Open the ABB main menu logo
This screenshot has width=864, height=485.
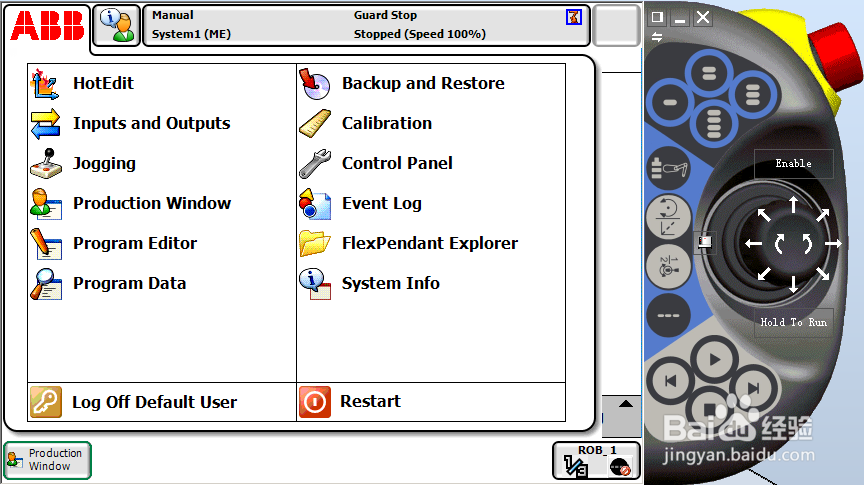[47, 26]
